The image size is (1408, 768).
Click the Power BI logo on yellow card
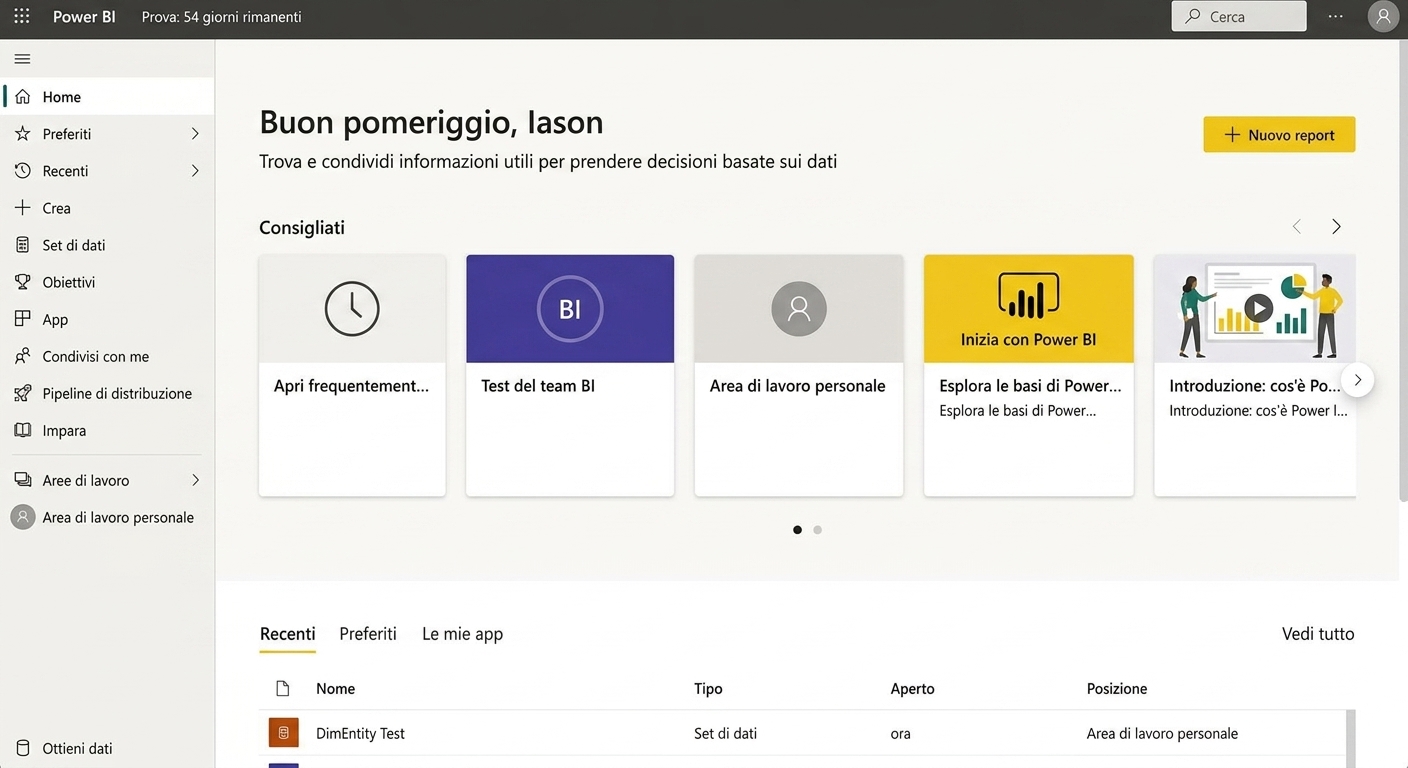pos(1029,296)
